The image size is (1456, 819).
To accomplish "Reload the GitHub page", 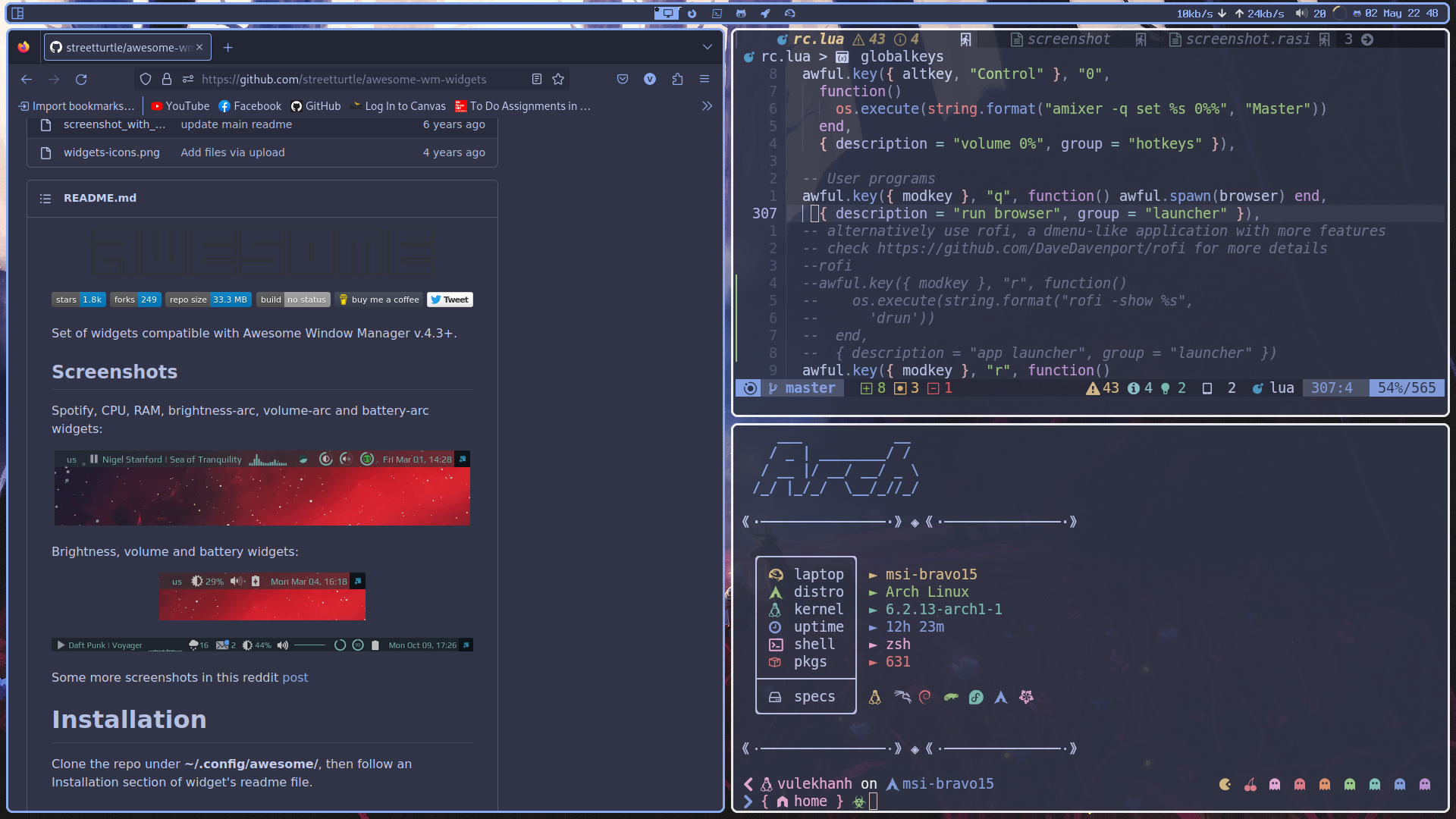I will click(81, 79).
